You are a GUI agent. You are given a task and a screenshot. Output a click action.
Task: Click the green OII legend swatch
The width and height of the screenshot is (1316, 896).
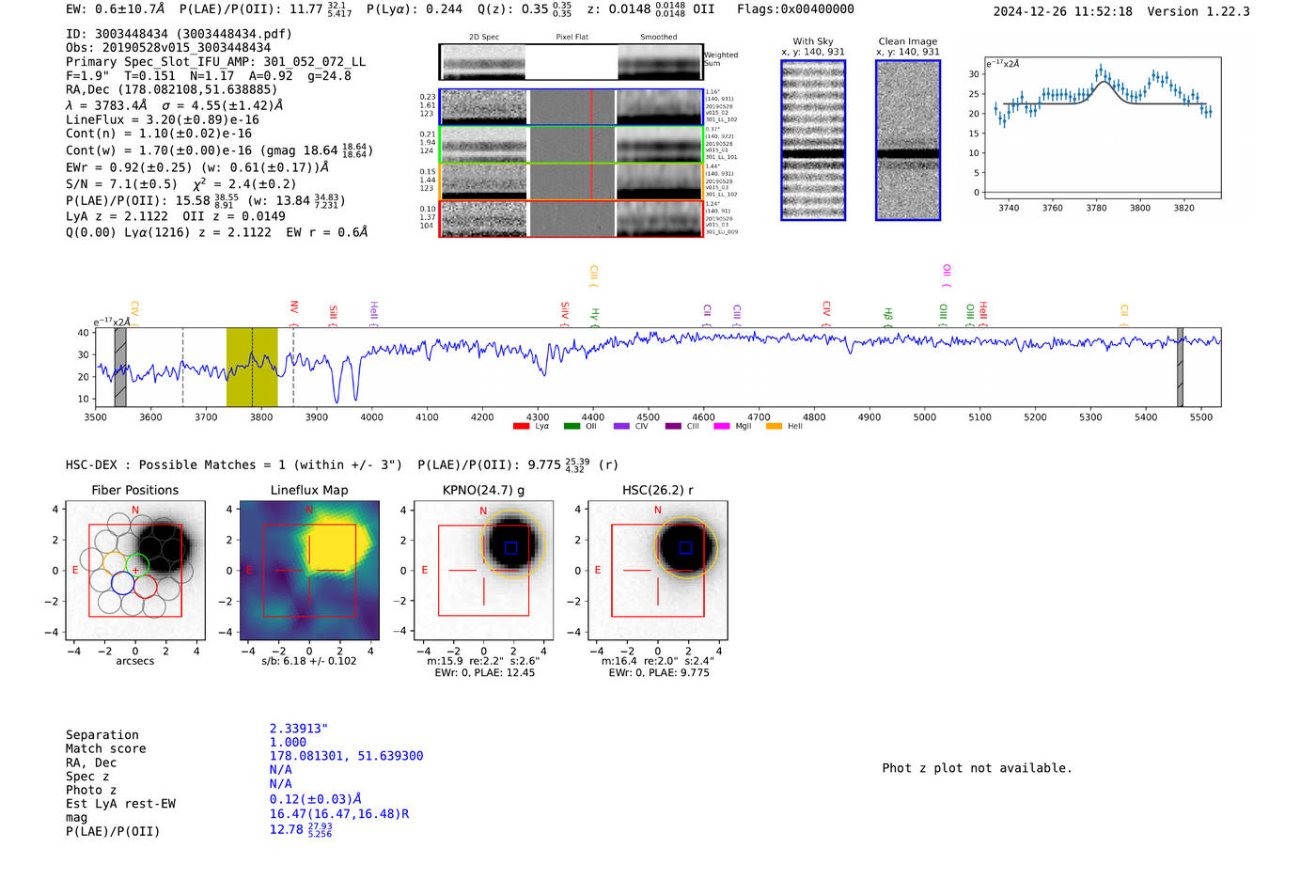572,427
